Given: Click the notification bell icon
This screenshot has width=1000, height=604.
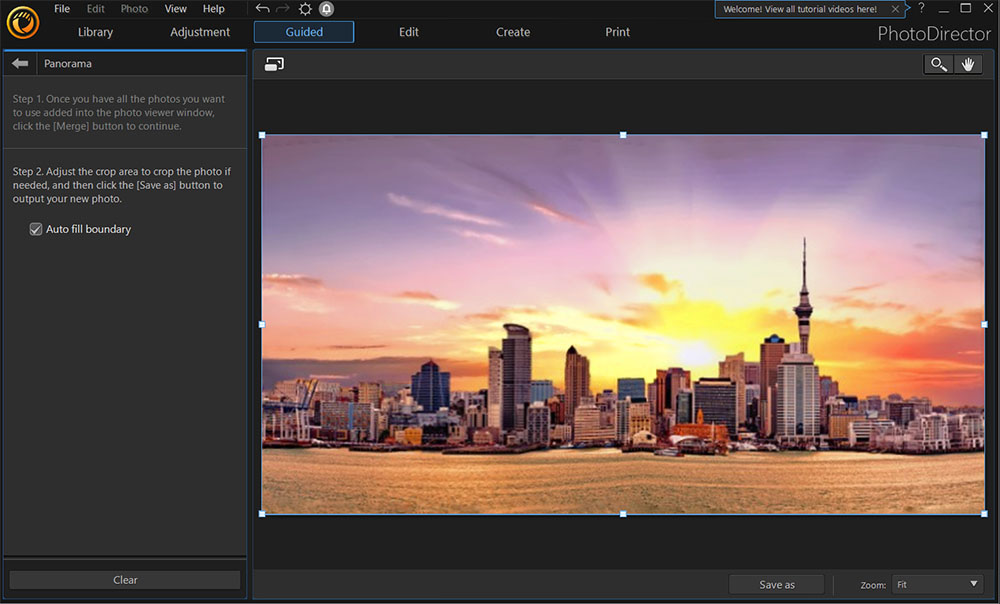Looking at the screenshot, I should pyautogui.click(x=325, y=8).
